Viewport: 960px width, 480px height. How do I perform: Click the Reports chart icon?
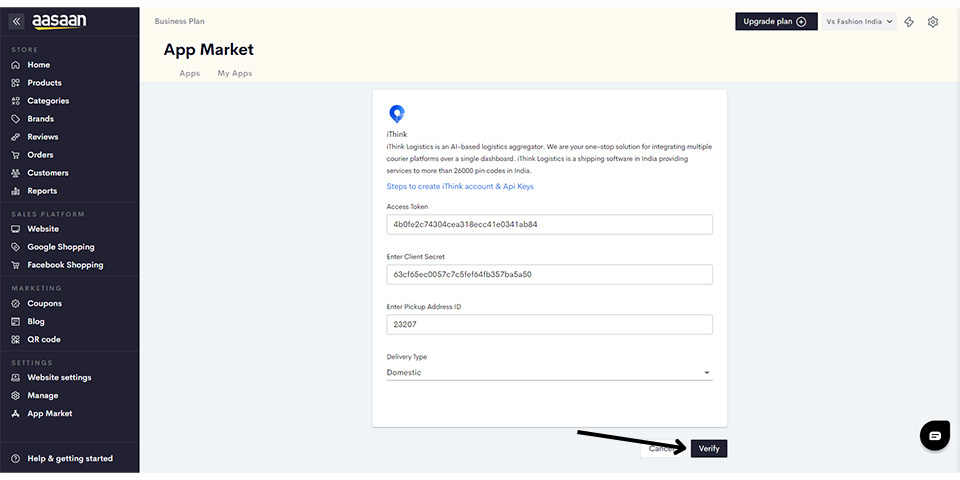click(x=16, y=191)
